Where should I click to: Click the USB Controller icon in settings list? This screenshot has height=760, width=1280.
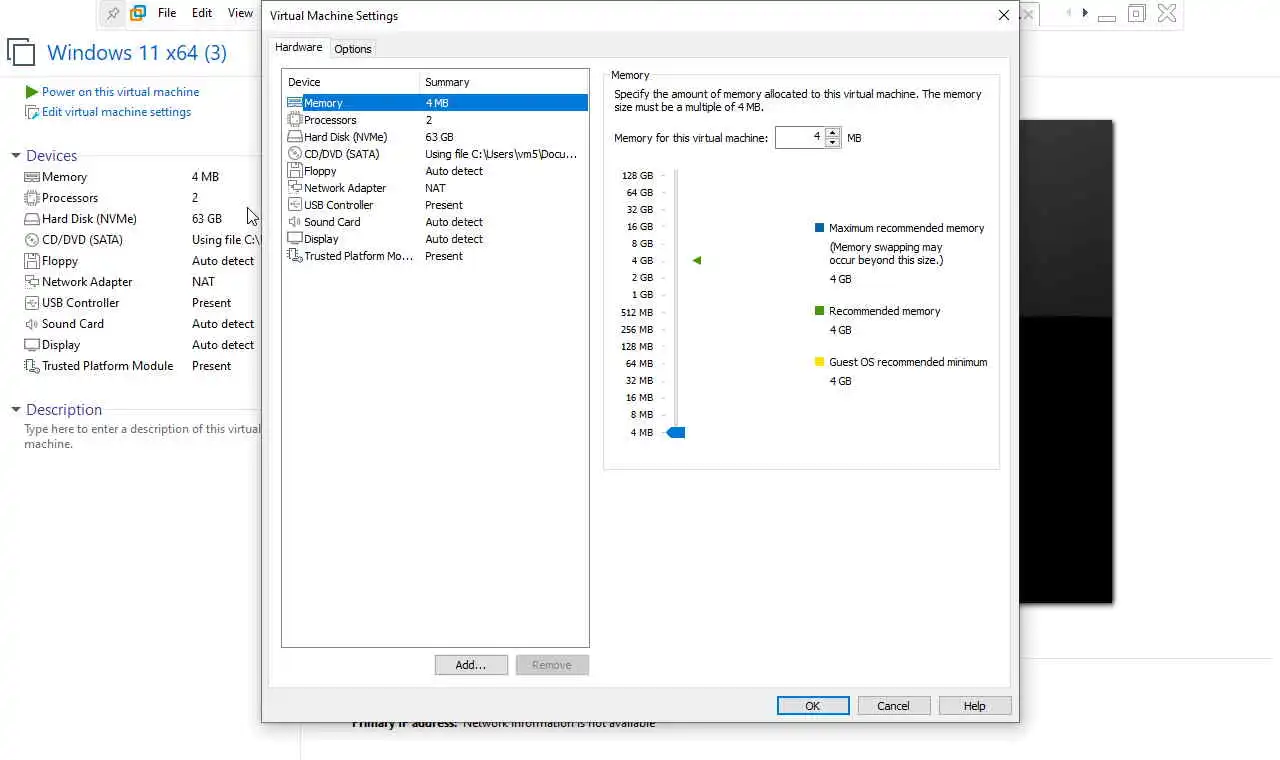295,205
